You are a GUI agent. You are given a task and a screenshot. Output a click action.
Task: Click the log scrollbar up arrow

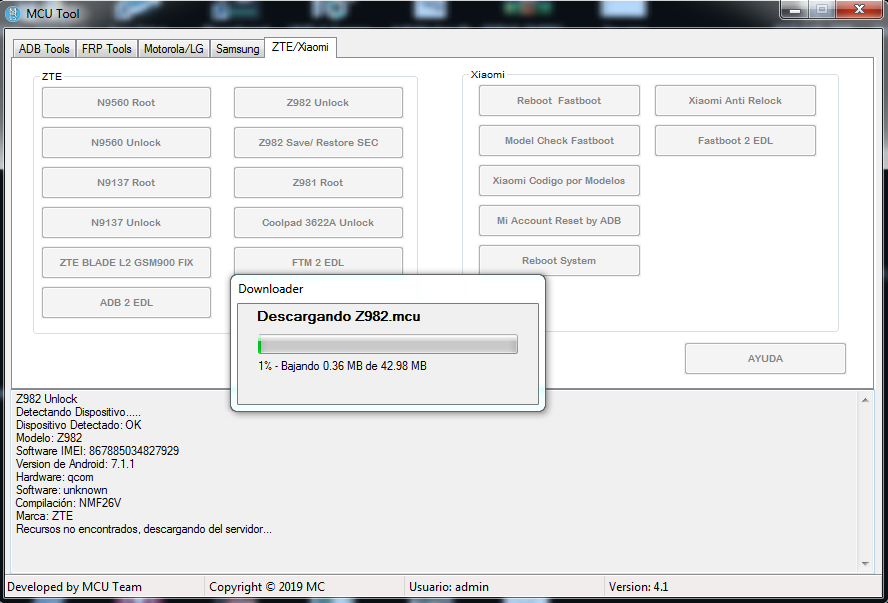coord(865,400)
